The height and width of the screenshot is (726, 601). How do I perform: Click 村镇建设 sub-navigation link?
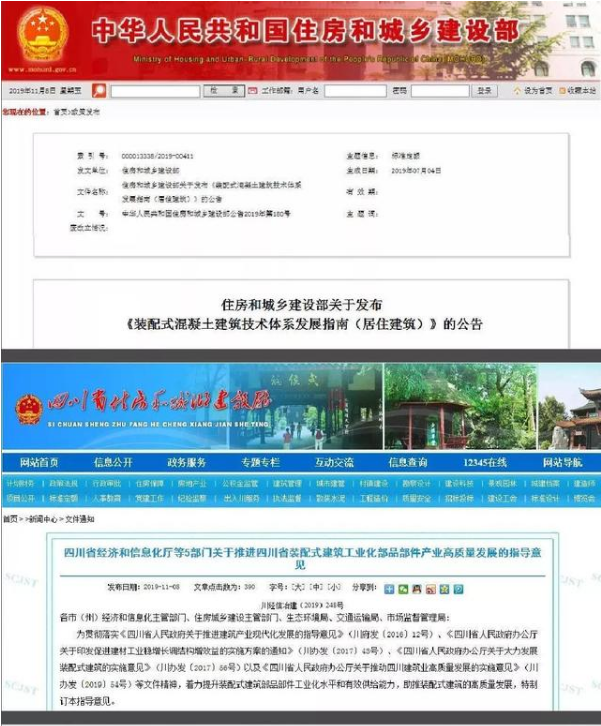tap(373, 483)
